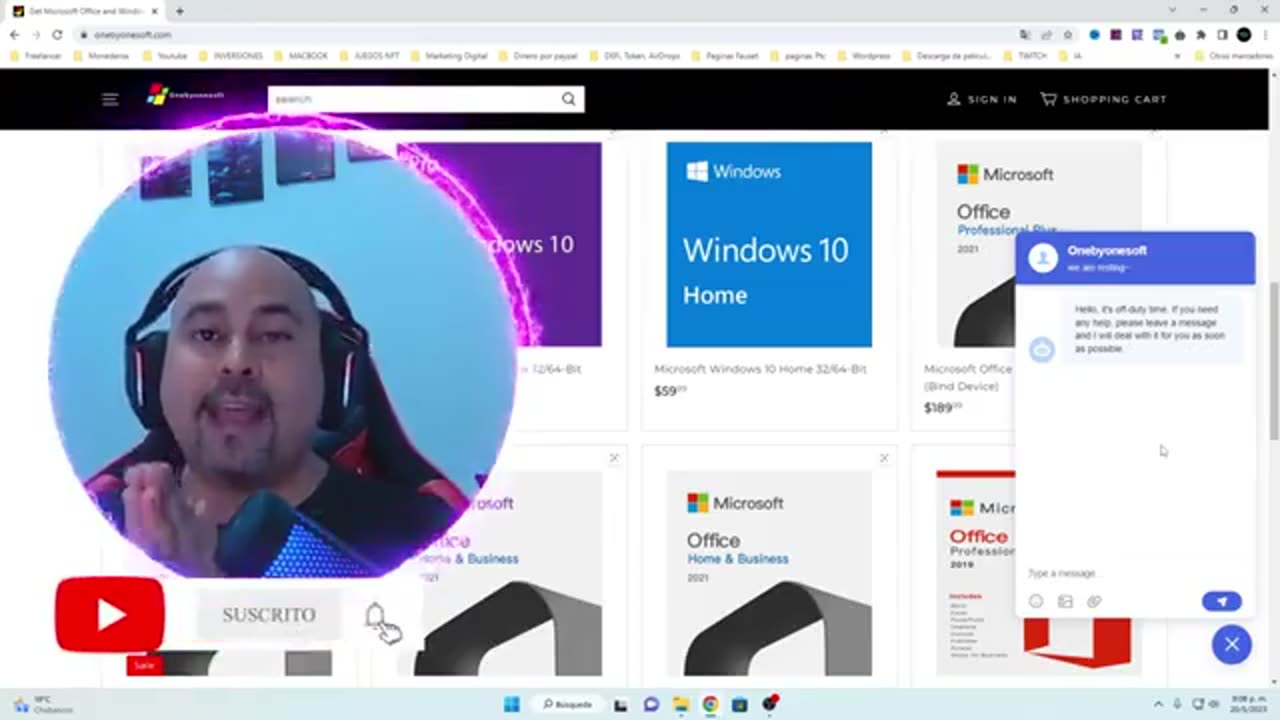Click the taskbar clock and date
Image resolution: width=1280 pixels, height=720 pixels.
[x=1246, y=704]
